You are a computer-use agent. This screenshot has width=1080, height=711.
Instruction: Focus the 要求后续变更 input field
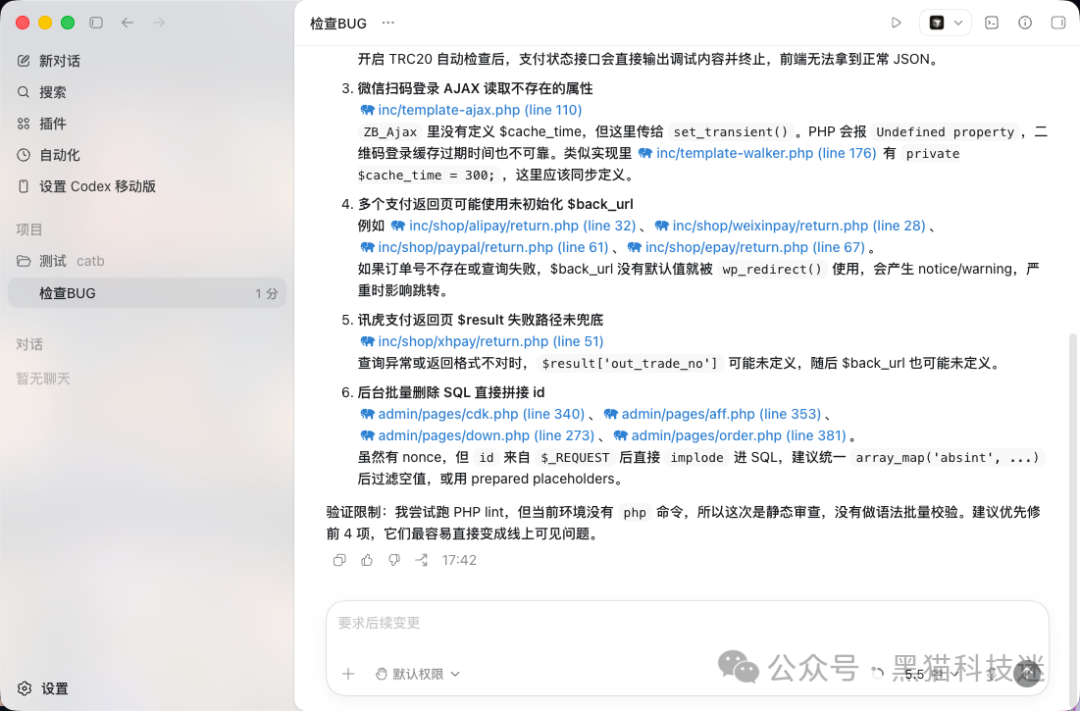click(x=687, y=624)
